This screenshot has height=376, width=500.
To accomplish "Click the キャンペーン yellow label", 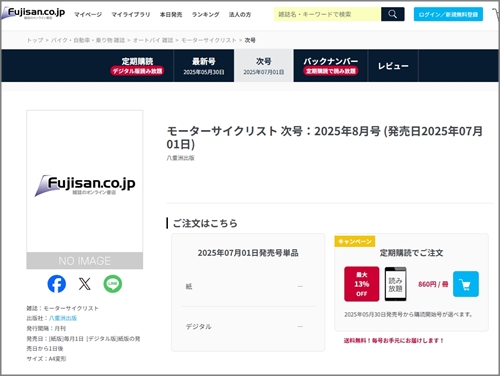I will (355, 241).
